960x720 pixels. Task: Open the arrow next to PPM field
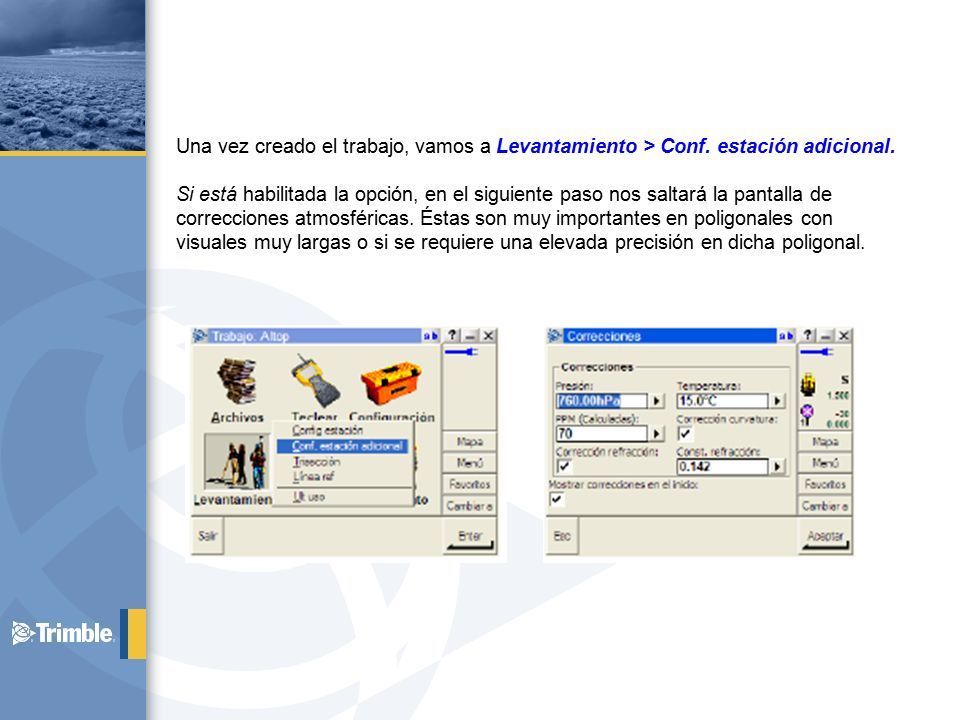(x=656, y=433)
